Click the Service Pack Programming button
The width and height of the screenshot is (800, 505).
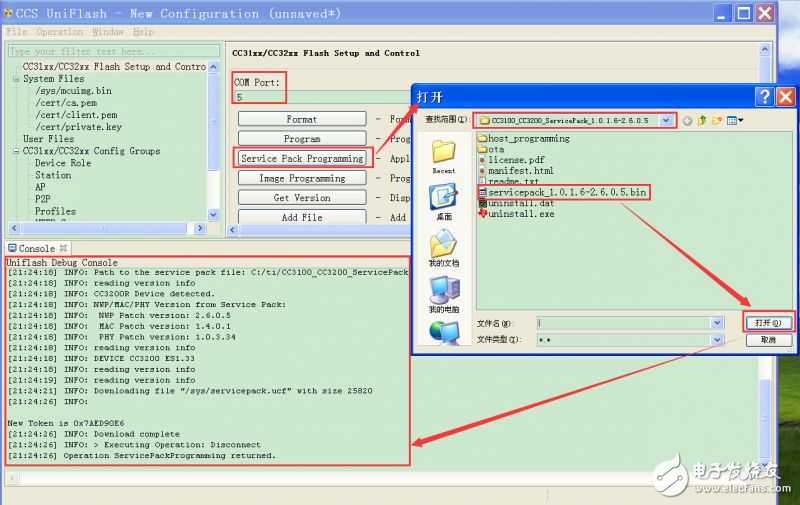(x=302, y=158)
